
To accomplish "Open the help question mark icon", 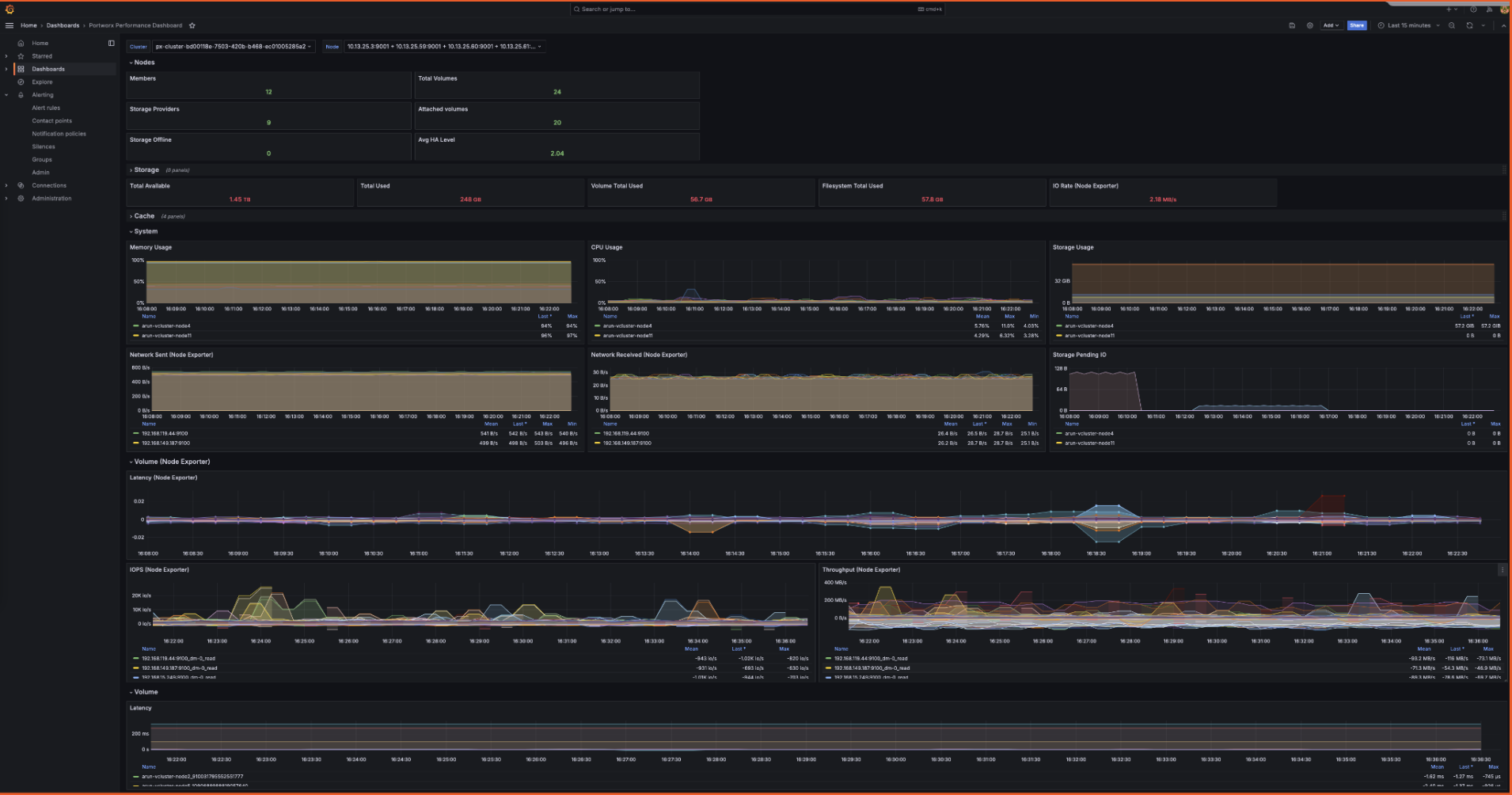I will coord(1473,10).
